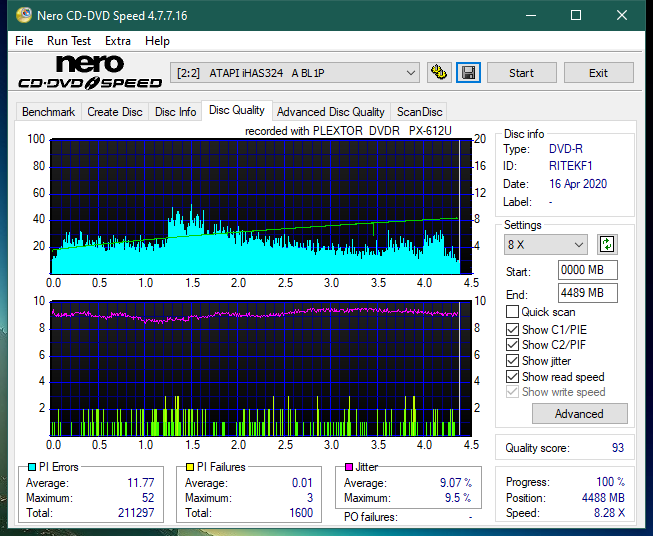This screenshot has height=536, width=653.
Task: Click the date 16 Apr 2020 text
Action: tap(578, 184)
